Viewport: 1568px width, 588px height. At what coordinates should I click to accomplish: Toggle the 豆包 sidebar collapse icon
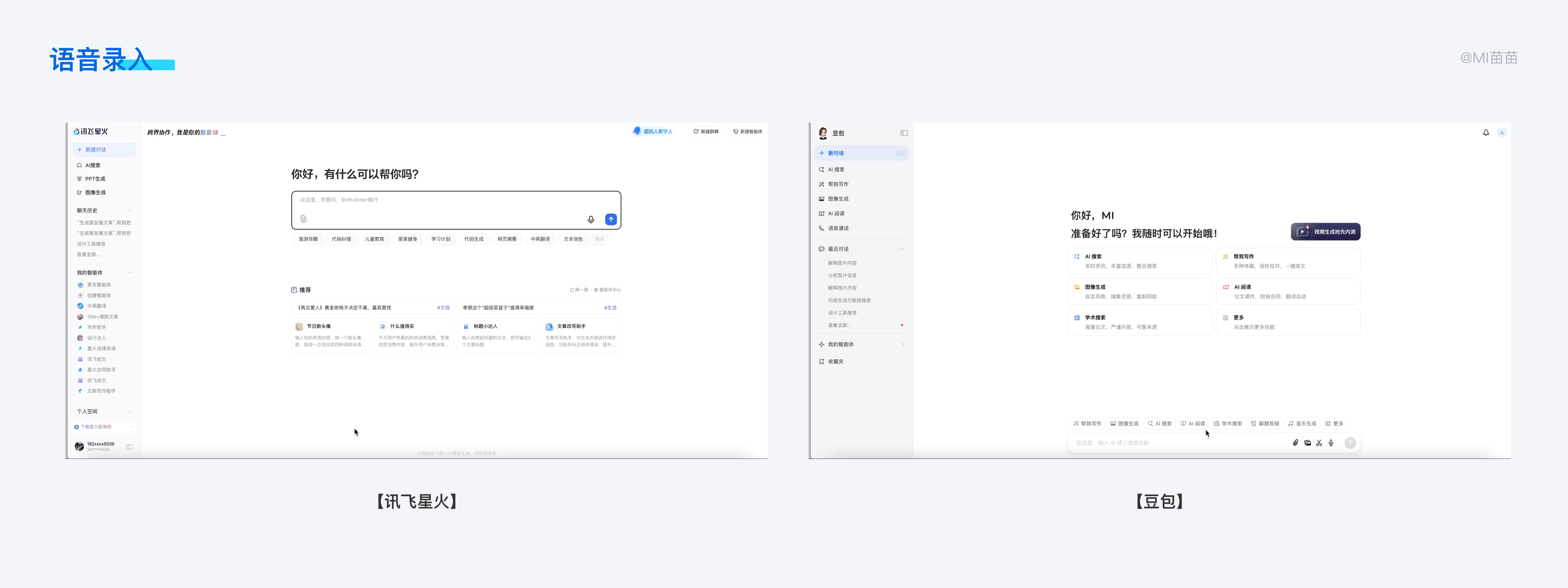pyautogui.click(x=904, y=133)
